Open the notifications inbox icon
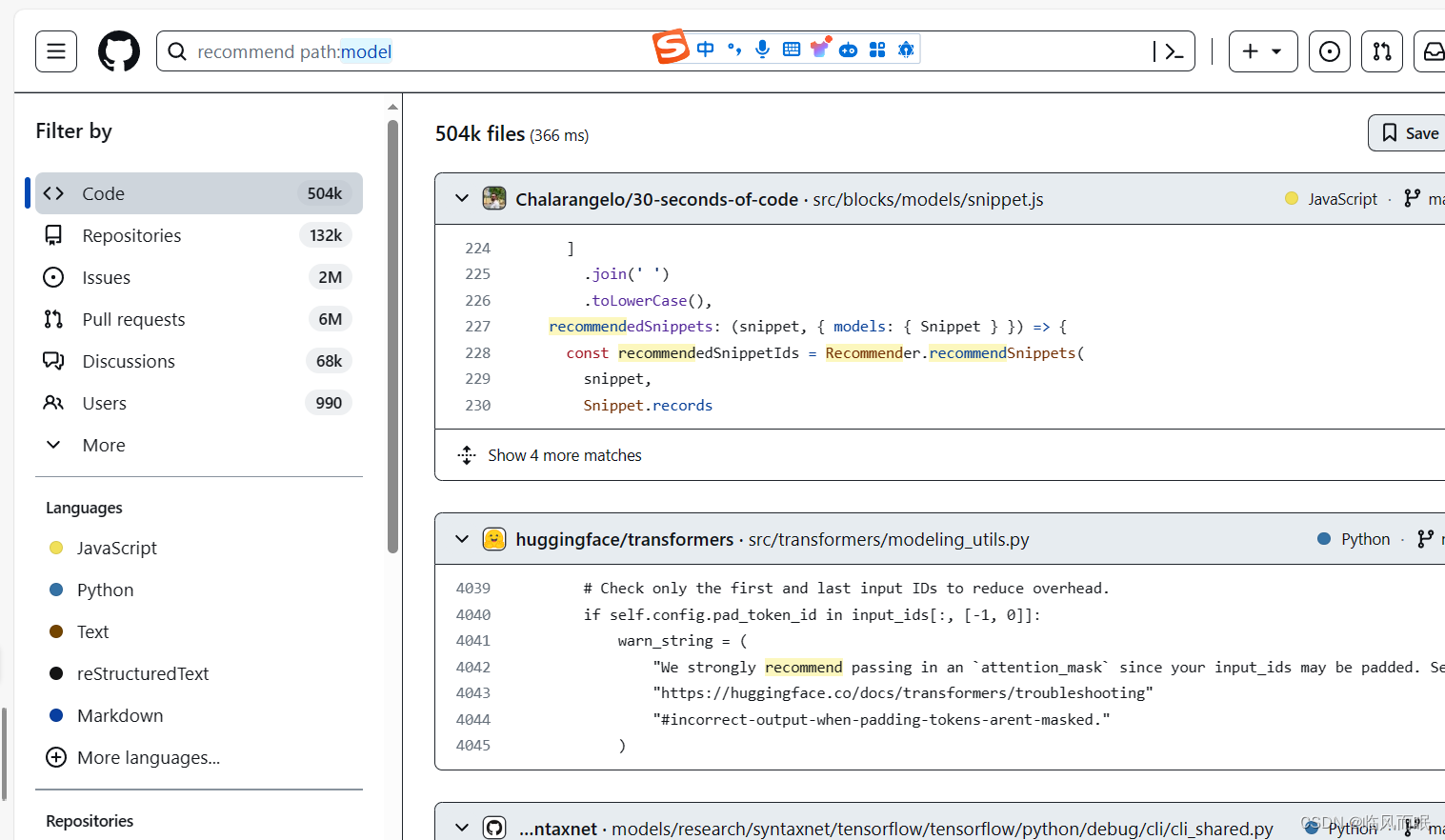 [x=1432, y=51]
